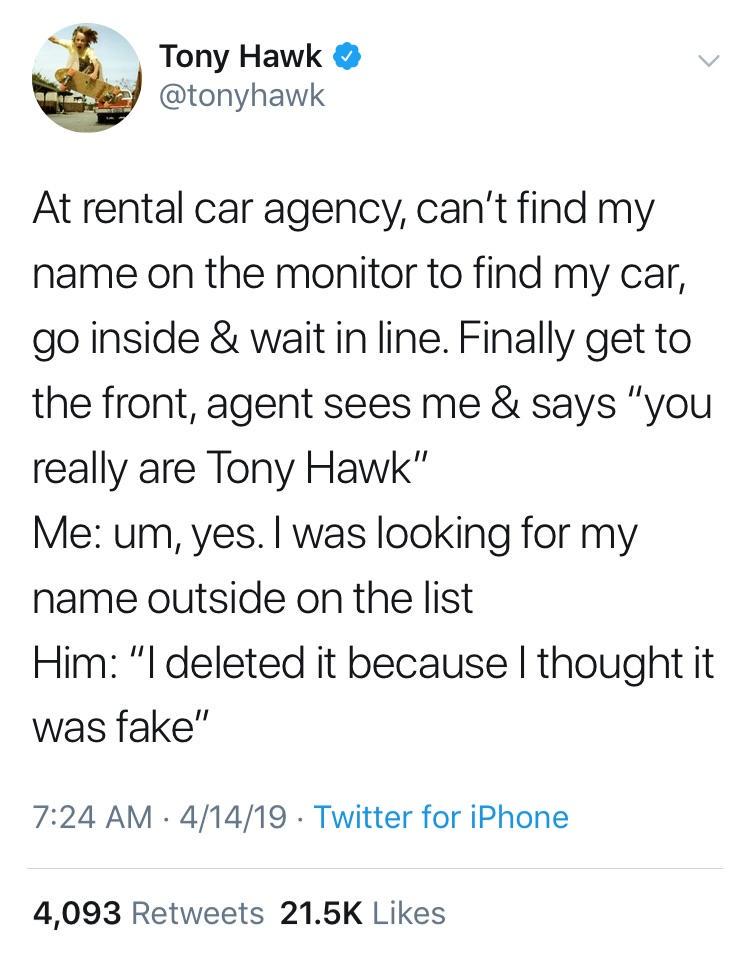This screenshot has width=750, height=953.
Task: Open the @tonyhawk handle link
Action: (x=241, y=97)
